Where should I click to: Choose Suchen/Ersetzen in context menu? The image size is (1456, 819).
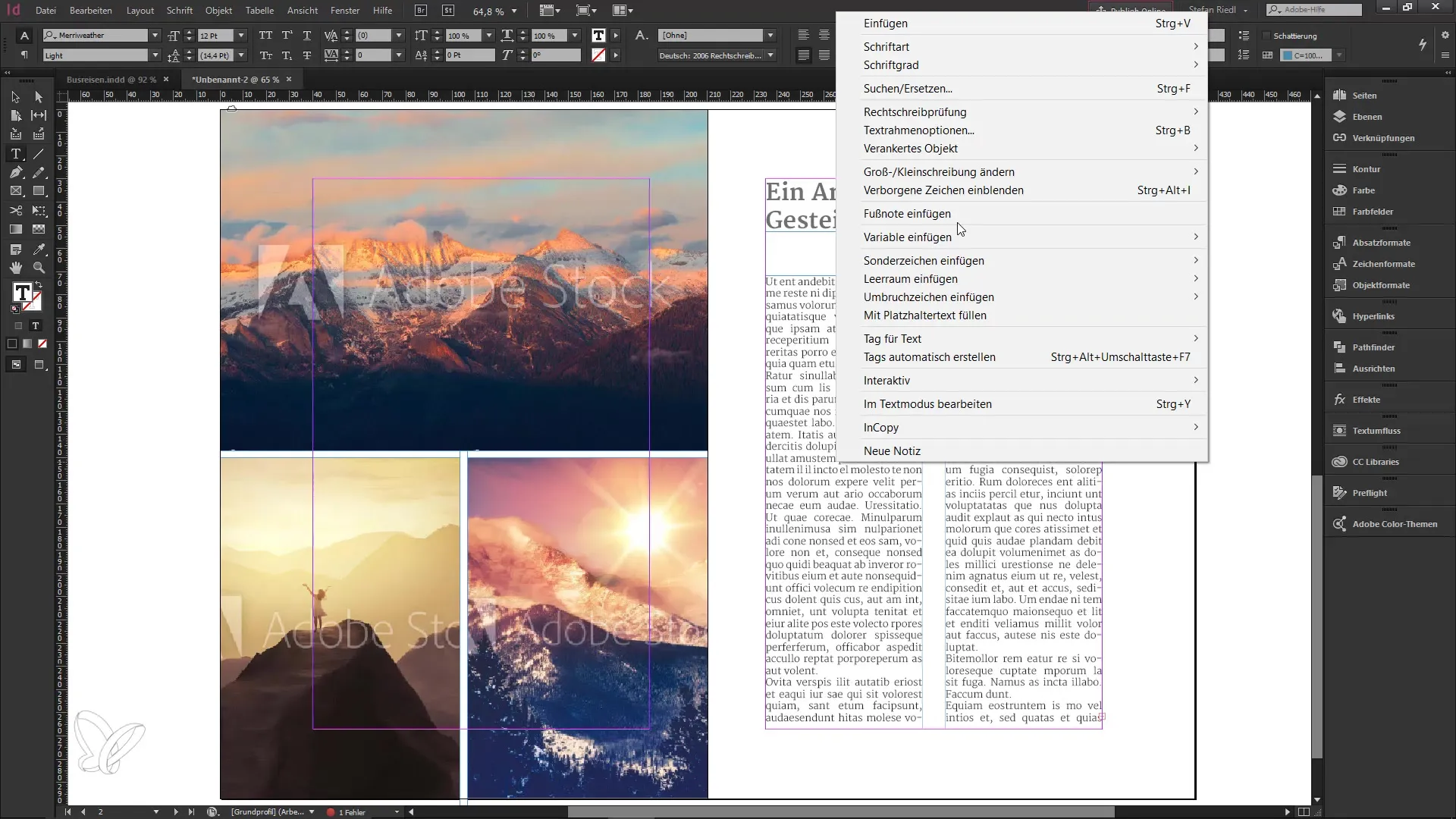[1021, 89]
